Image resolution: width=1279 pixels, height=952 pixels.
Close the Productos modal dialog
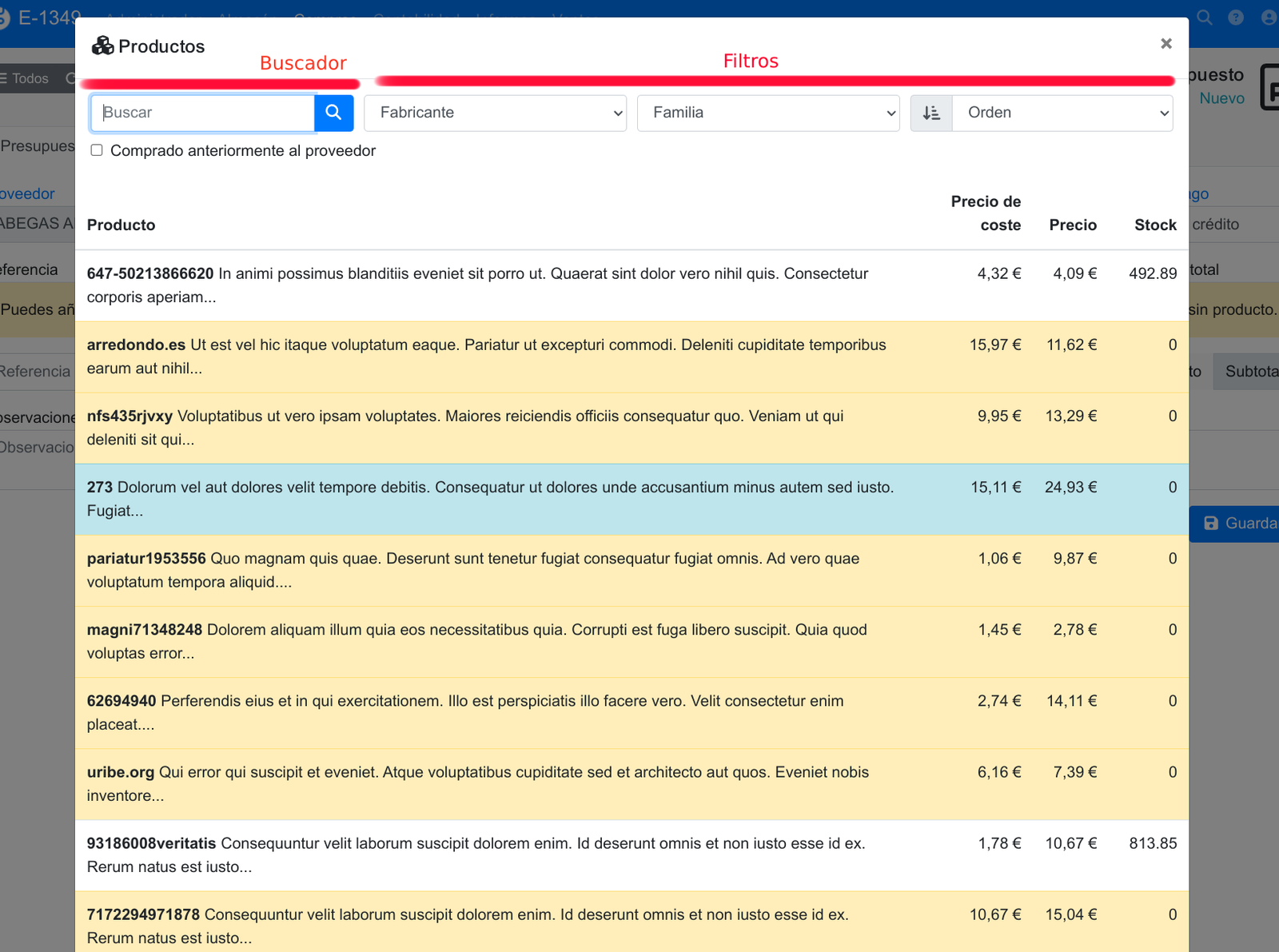[x=1166, y=44]
